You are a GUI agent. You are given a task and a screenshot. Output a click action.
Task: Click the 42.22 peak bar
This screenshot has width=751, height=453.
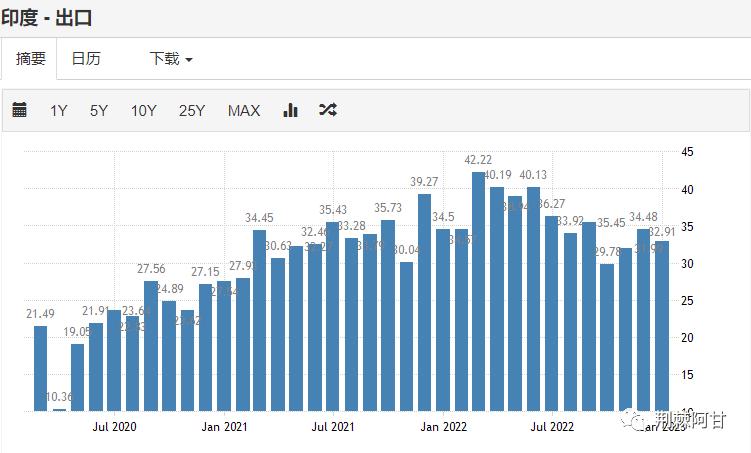click(x=479, y=290)
